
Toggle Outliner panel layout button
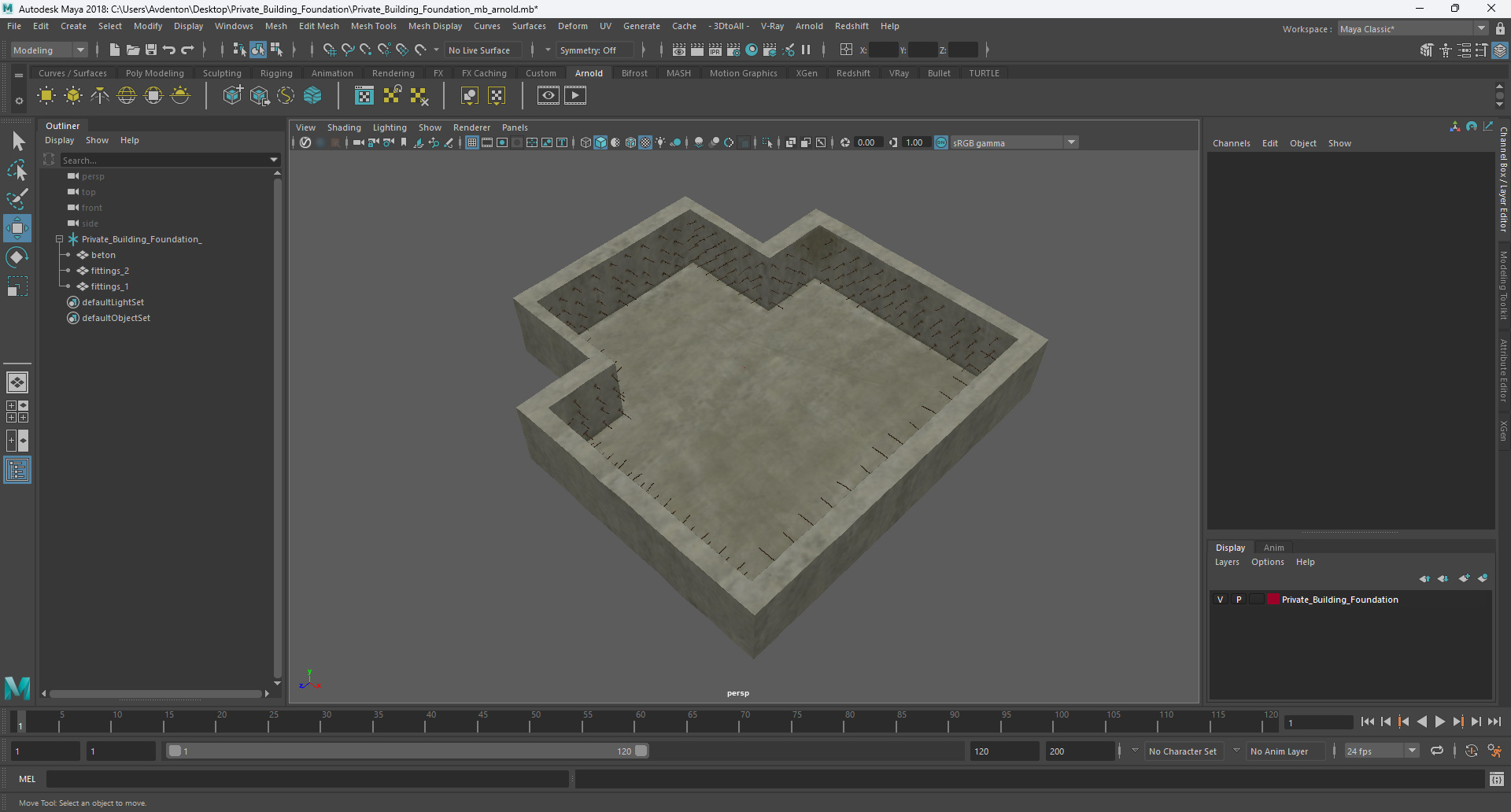tap(17, 470)
